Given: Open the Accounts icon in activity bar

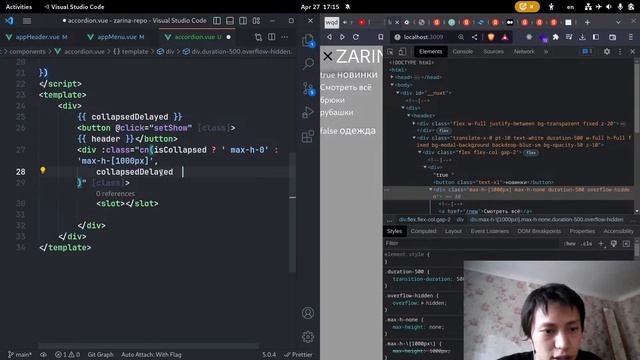Looking at the screenshot, I should pyautogui.click(x=308, y=313).
